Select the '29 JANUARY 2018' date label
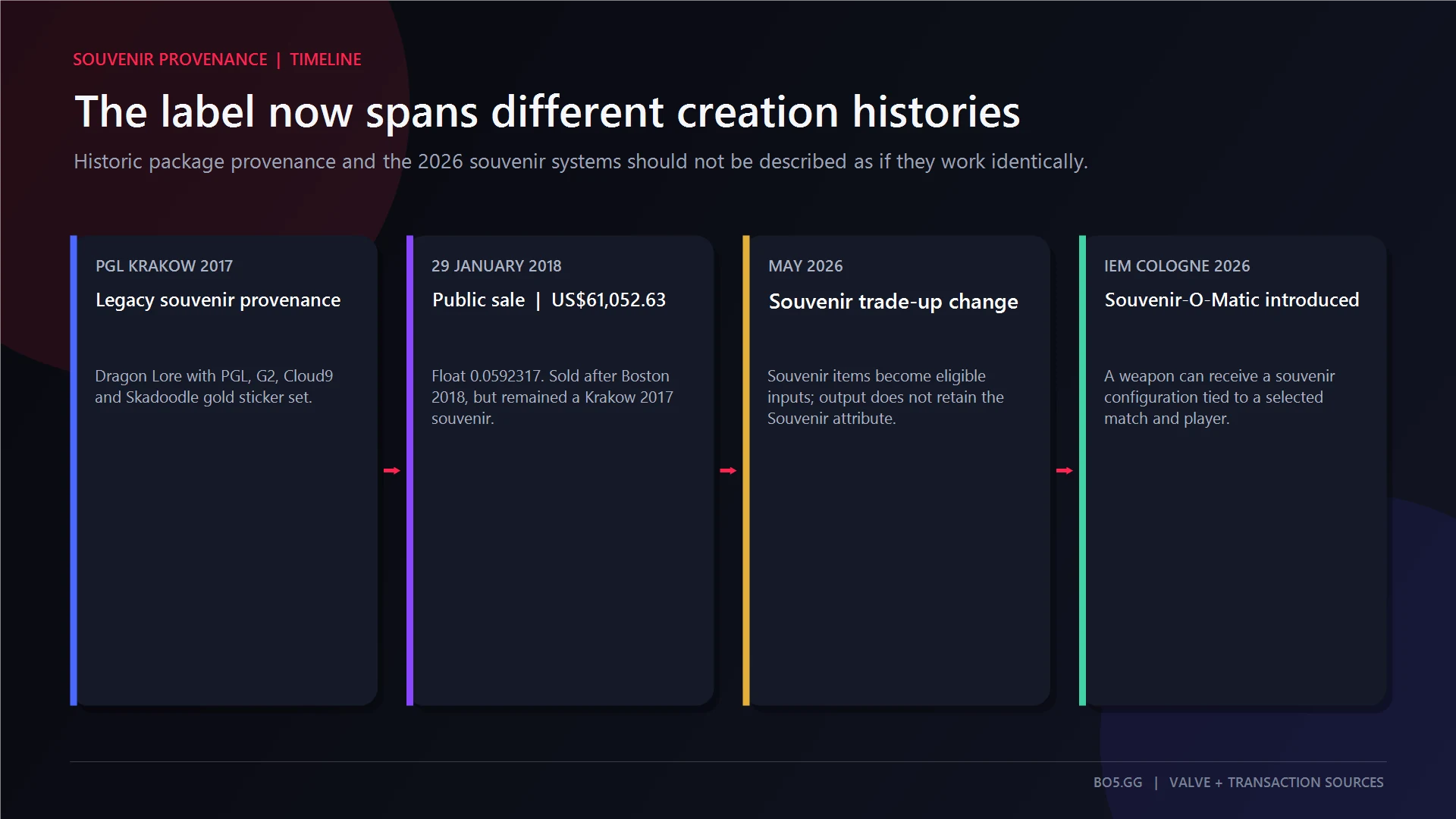Viewport: 1456px width, 819px height. (497, 266)
